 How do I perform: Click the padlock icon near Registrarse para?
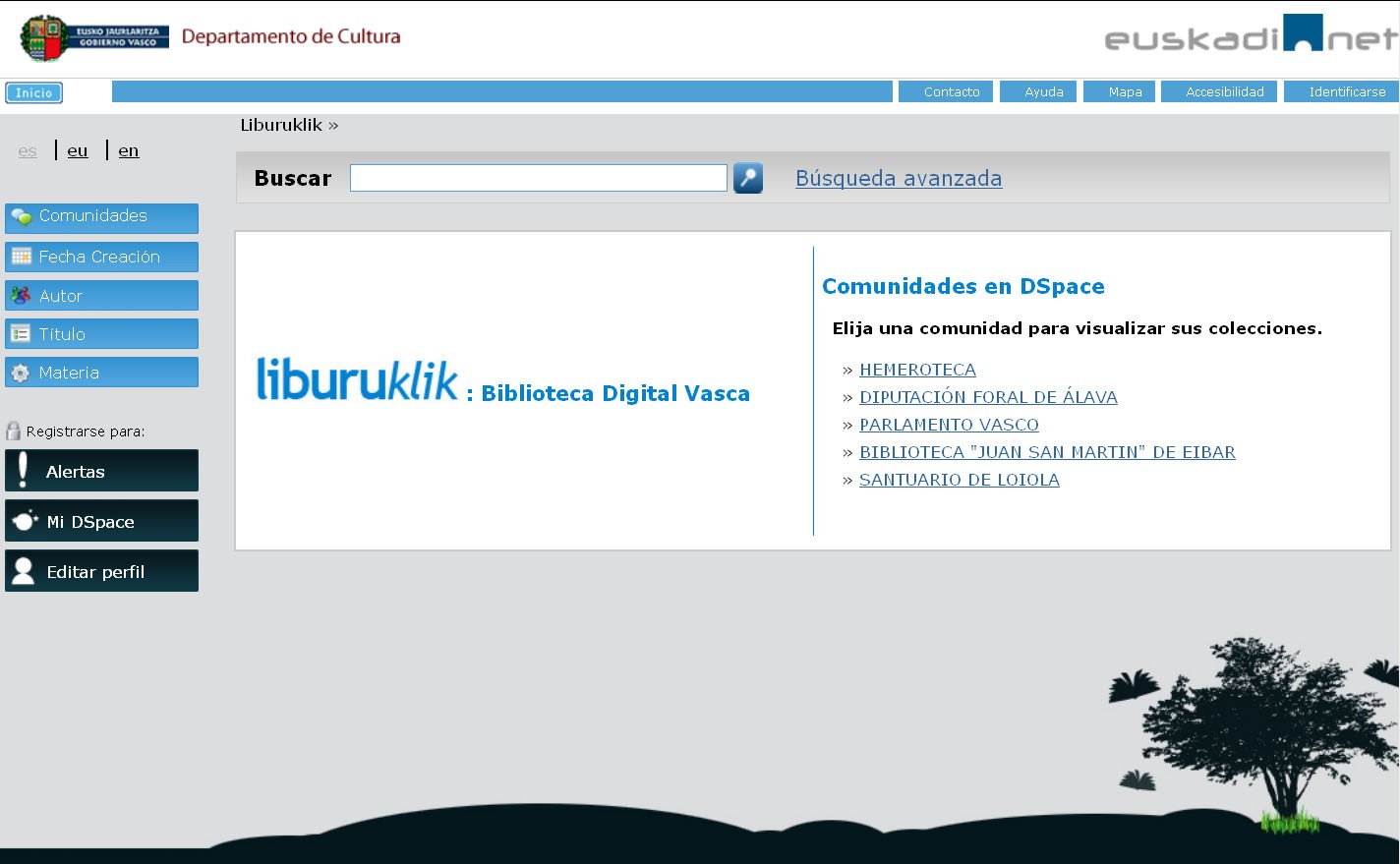[x=12, y=430]
